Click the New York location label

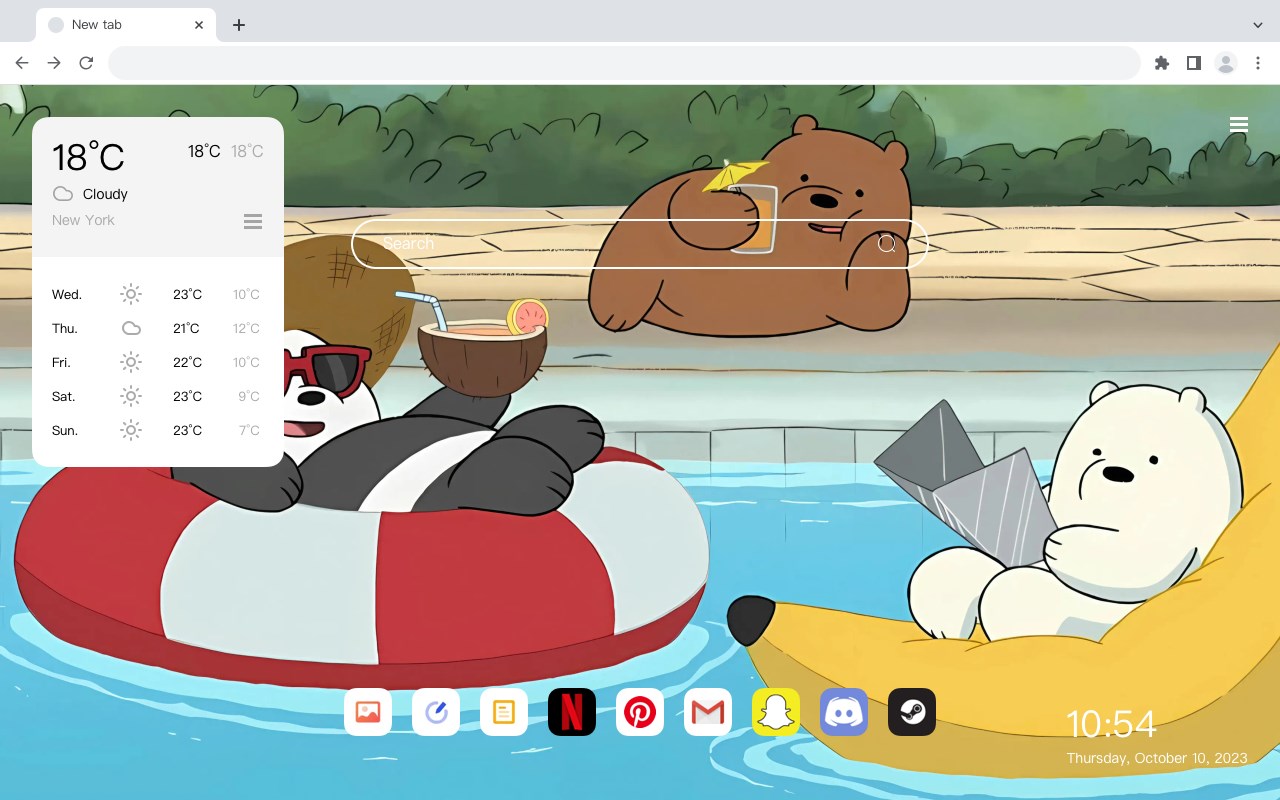pos(83,220)
